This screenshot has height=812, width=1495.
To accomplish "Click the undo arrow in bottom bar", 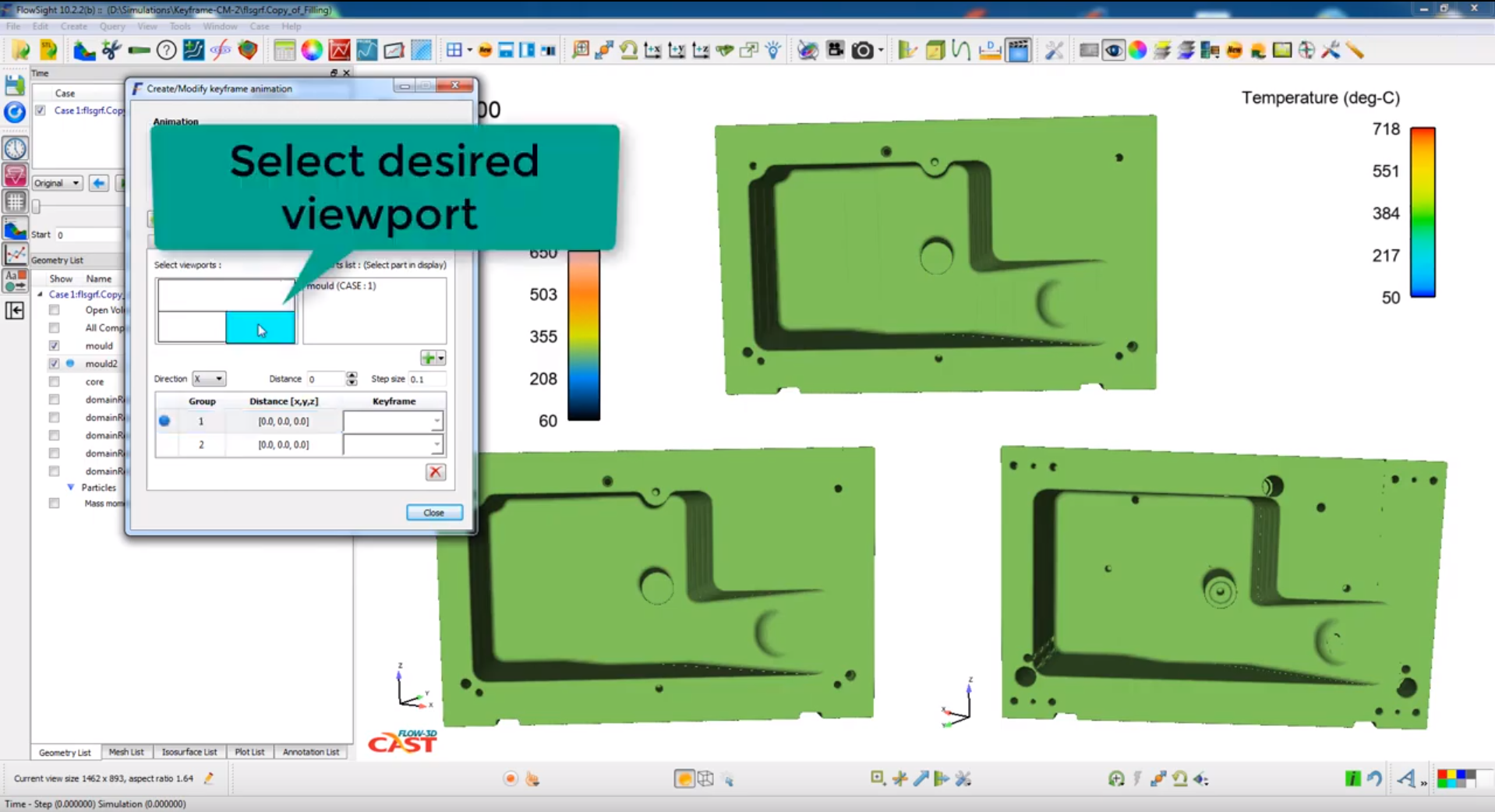I will pos(1375,778).
